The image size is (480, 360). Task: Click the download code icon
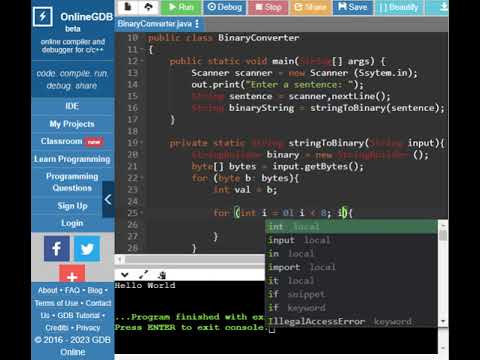(443, 7)
